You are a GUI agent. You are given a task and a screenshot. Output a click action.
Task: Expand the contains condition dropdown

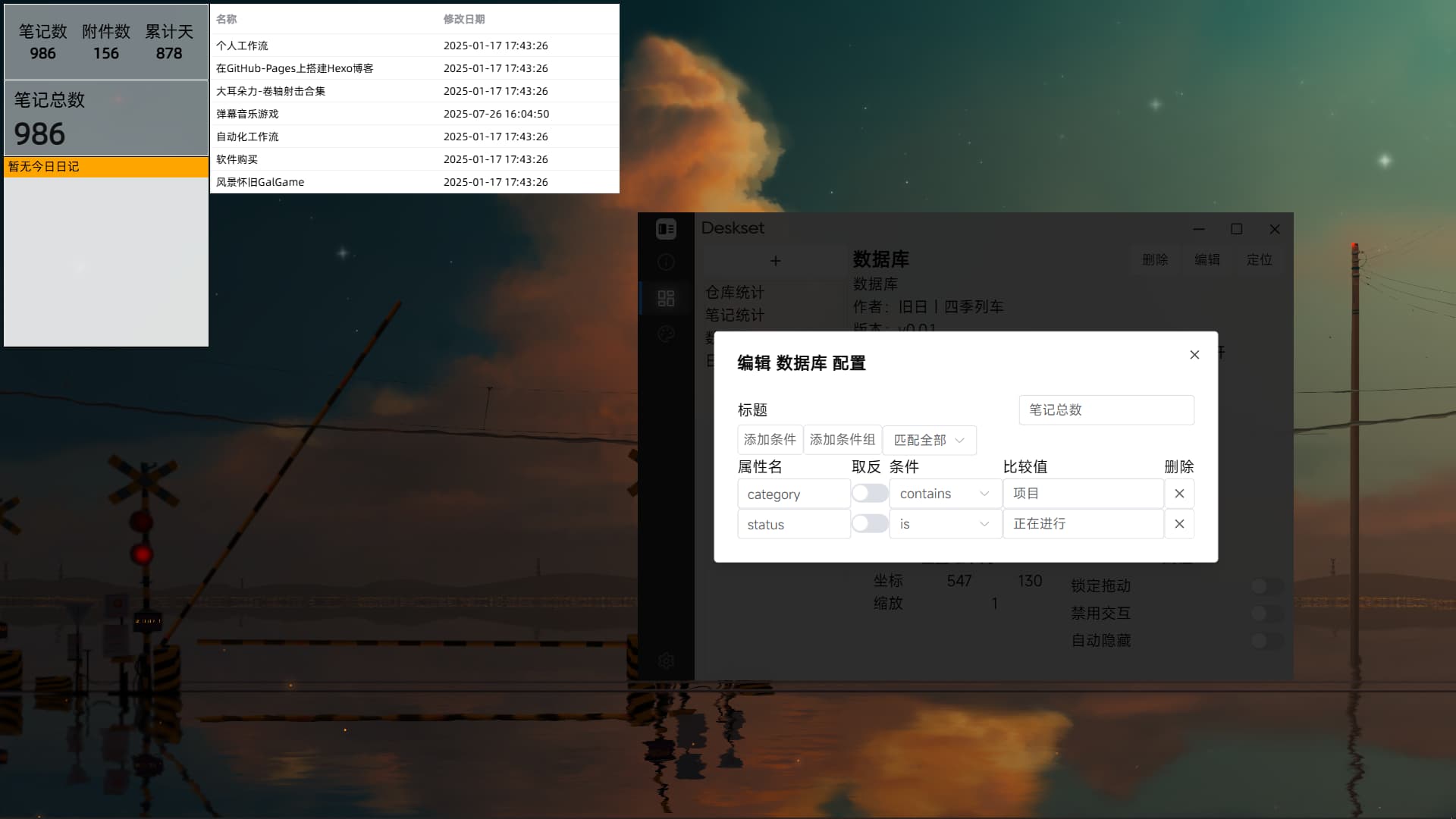click(945, 494)
